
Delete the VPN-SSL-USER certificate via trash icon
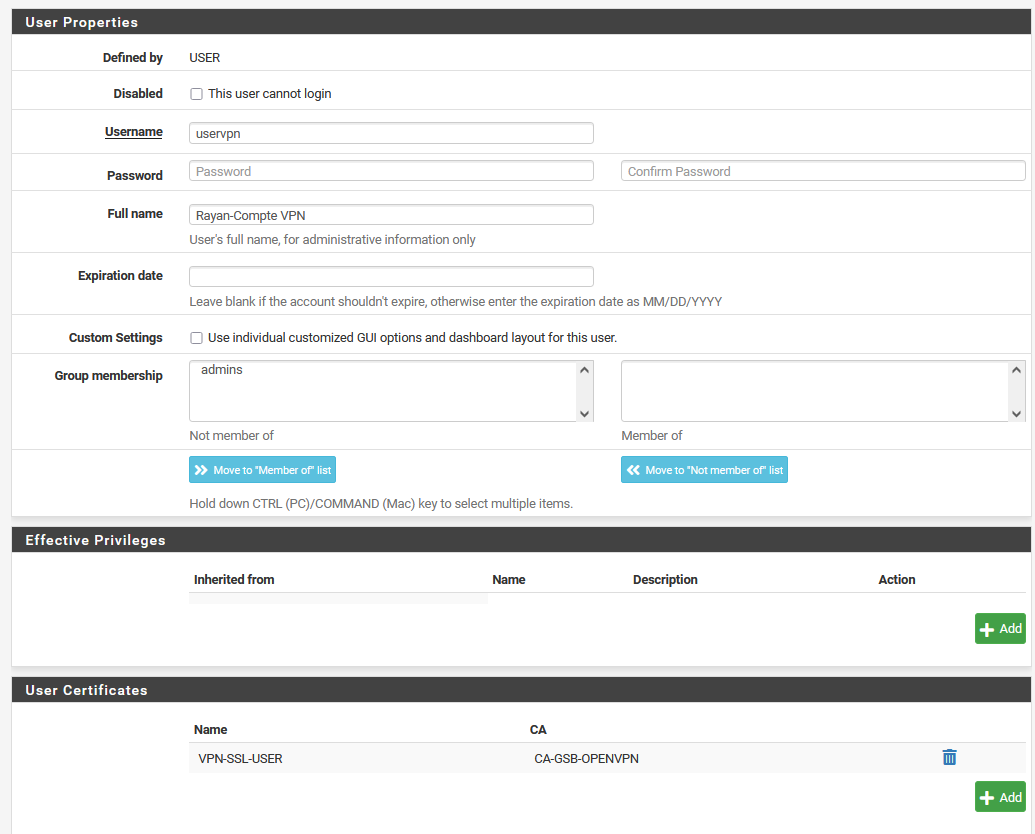pyautogui.click(x=948, y=757)
